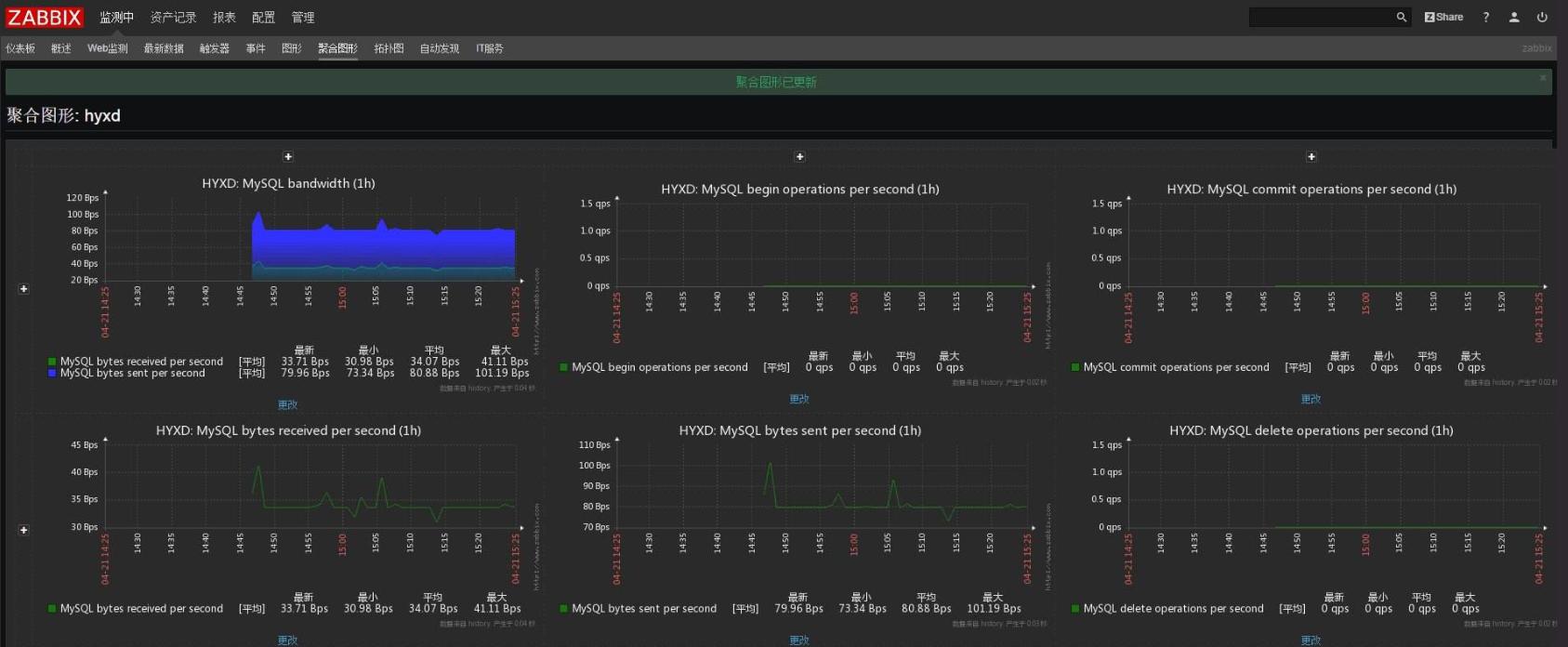Image resolution: width=1568 pixels, height=647 pixels.
Task: Add column with plus above begin operations graph
Action: (x=799, y=157)
